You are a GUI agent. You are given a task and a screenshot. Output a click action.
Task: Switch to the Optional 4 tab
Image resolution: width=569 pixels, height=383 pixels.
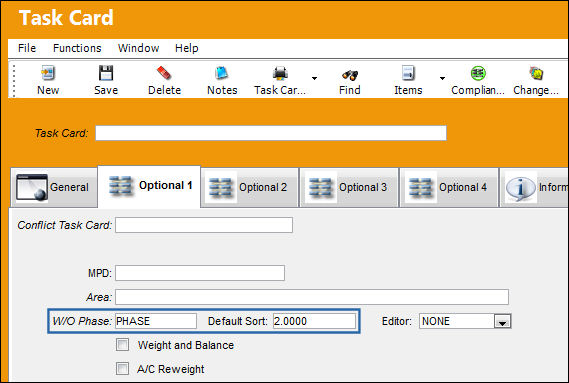click(x=449, y=187)
